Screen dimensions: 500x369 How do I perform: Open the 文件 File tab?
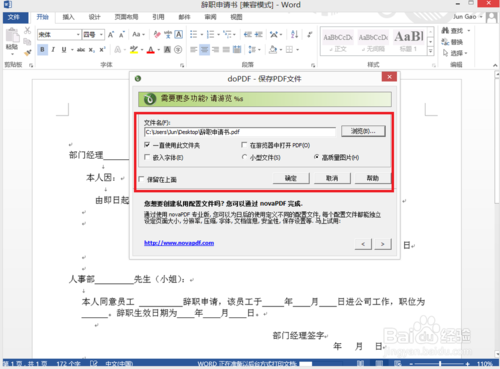point(14,17)
